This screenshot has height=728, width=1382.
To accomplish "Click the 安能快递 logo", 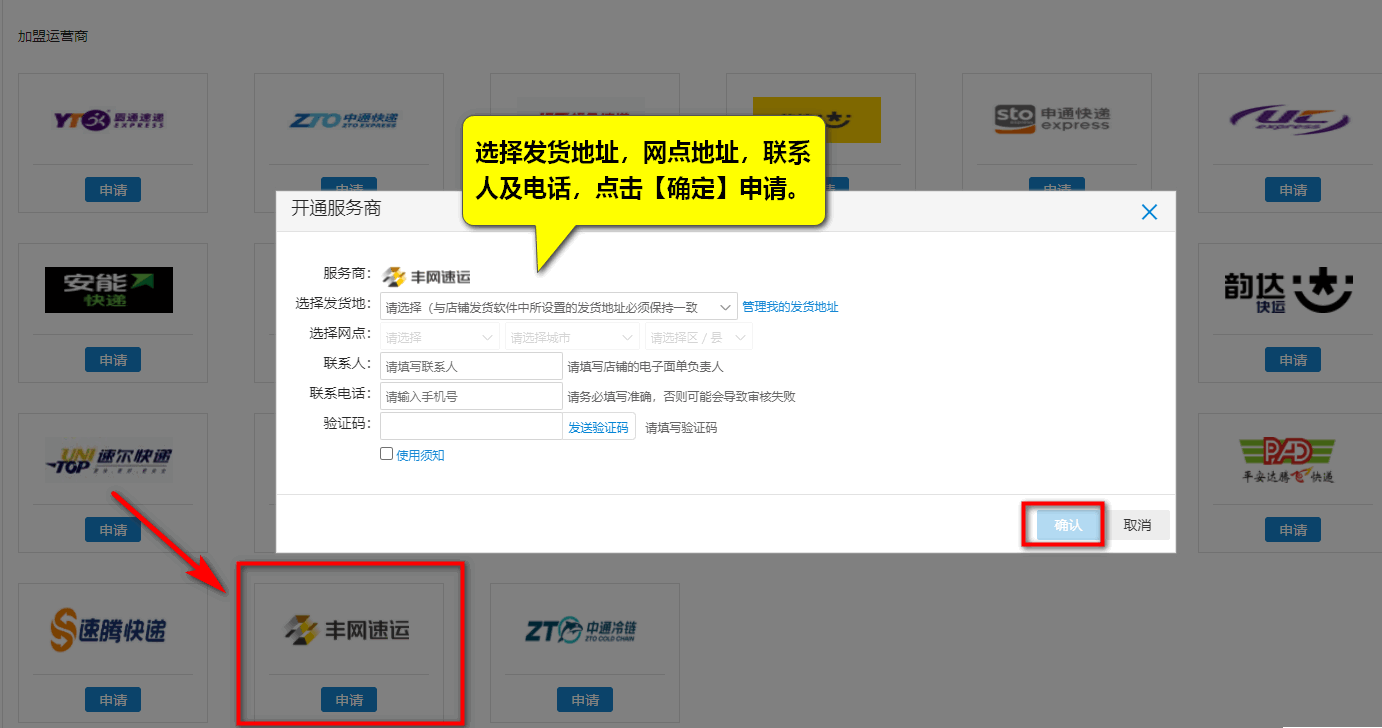I will tap(109, 290).
